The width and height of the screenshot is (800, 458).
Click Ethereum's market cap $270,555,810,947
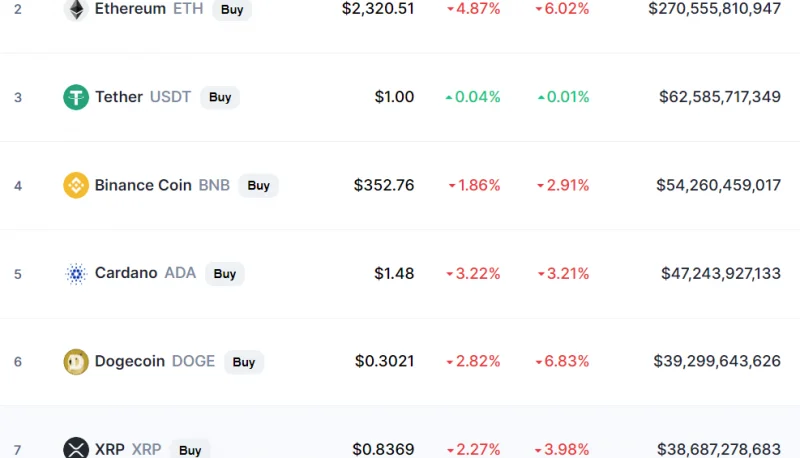[x=714, y=9]
